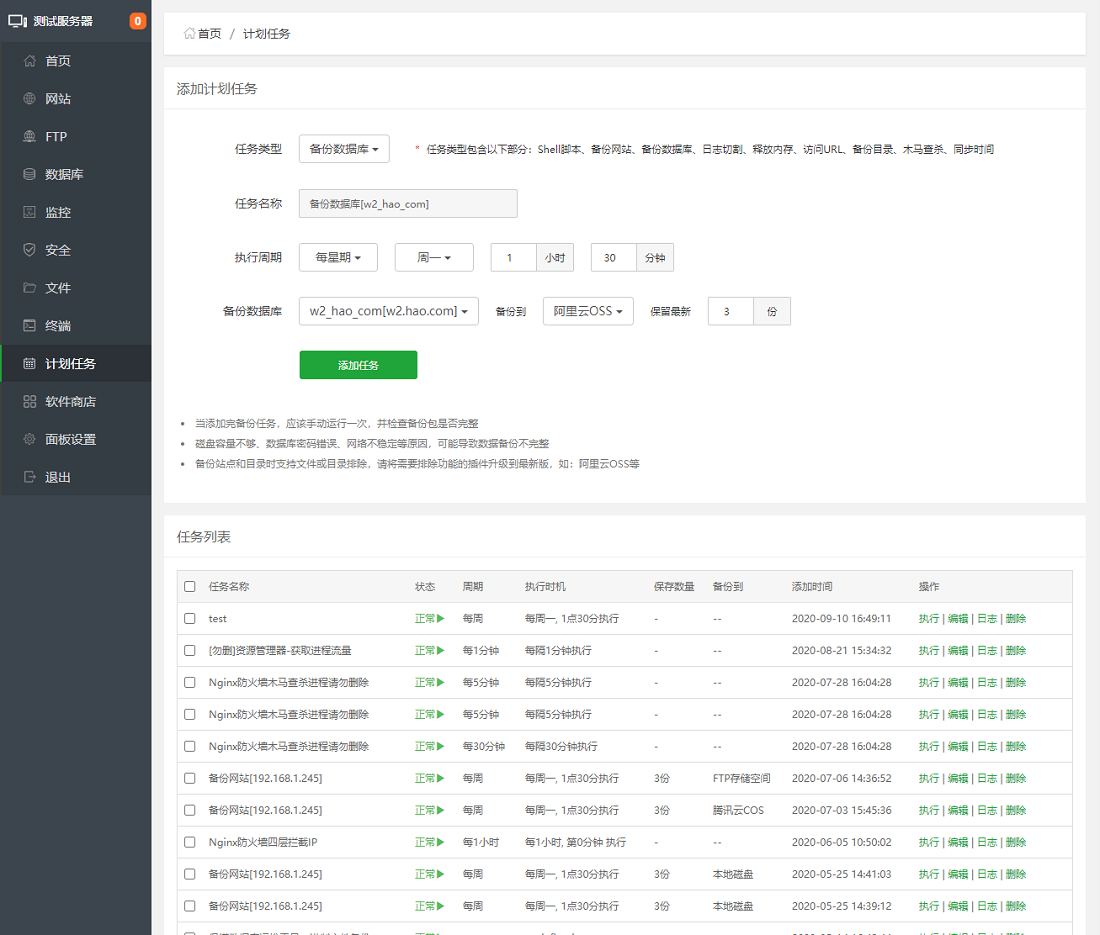Click the database icon for 数据库

[x=30, y=175]
